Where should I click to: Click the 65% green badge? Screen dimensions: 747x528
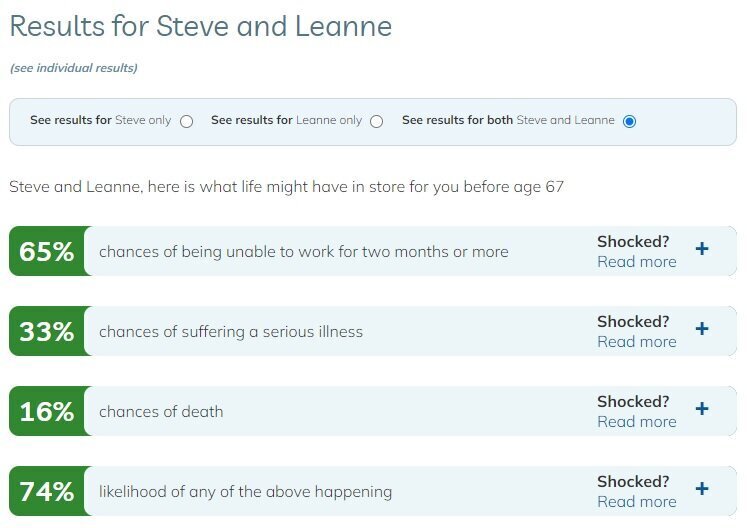pyautogui.click(x=47, y=251)
